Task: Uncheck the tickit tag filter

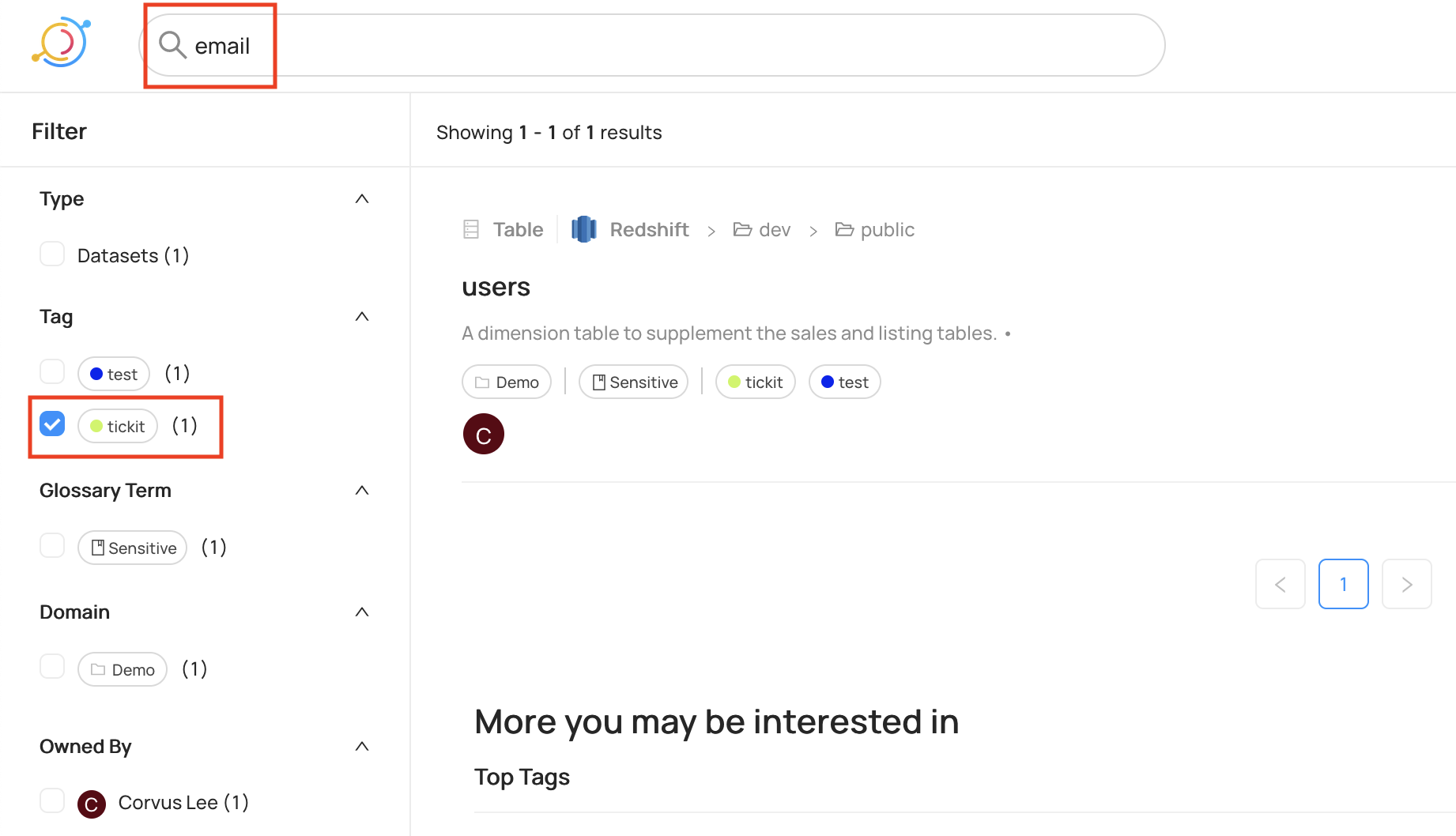Action: pos(52,424)
